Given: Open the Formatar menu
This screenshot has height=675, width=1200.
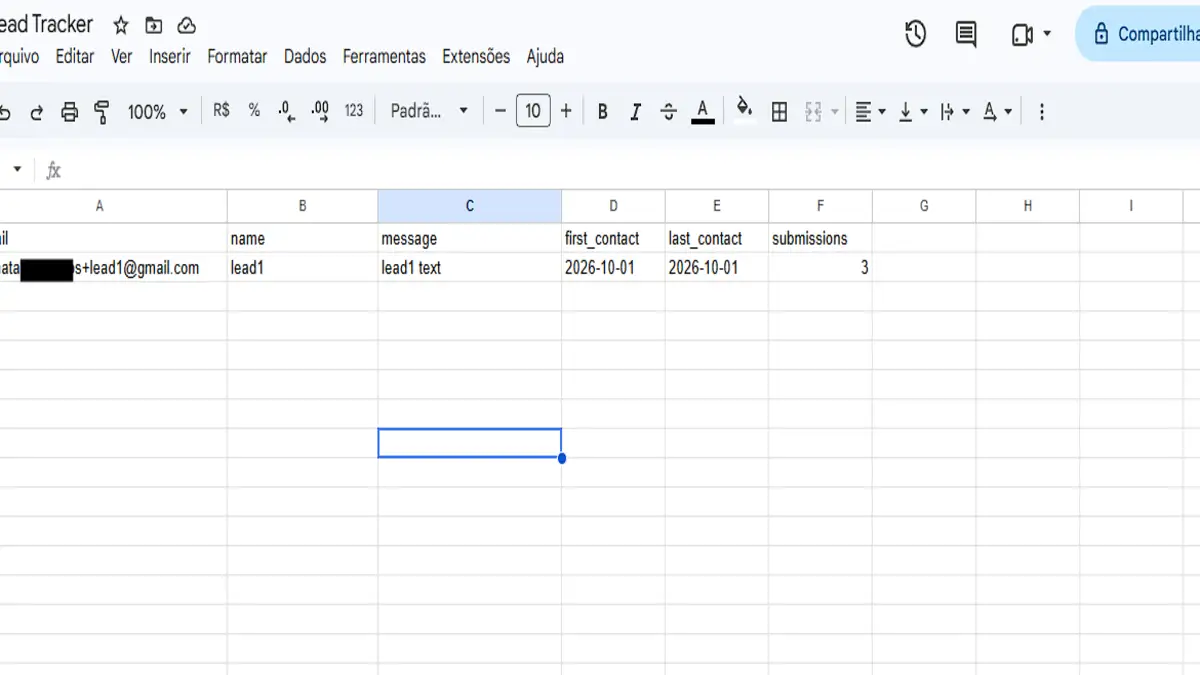Looking at the screenshot, I should click(237, 57).
